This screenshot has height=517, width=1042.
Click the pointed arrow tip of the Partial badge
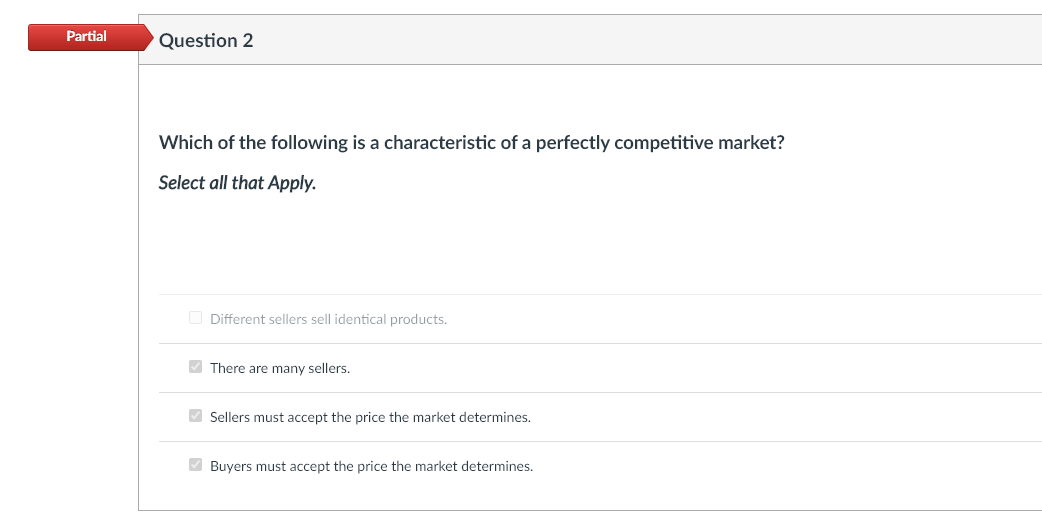[149, 37]
